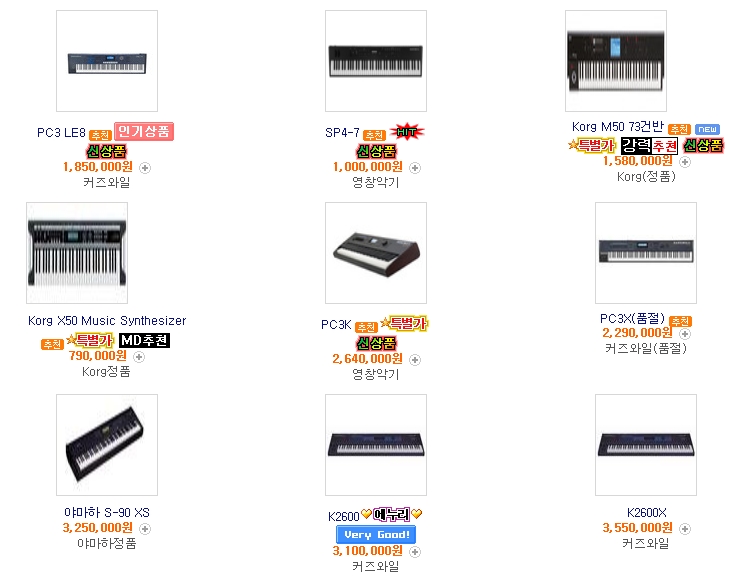Click the plus icon next to the 3,100,000원 price
This screenshot has width=729, height=584.
[415, 552]
